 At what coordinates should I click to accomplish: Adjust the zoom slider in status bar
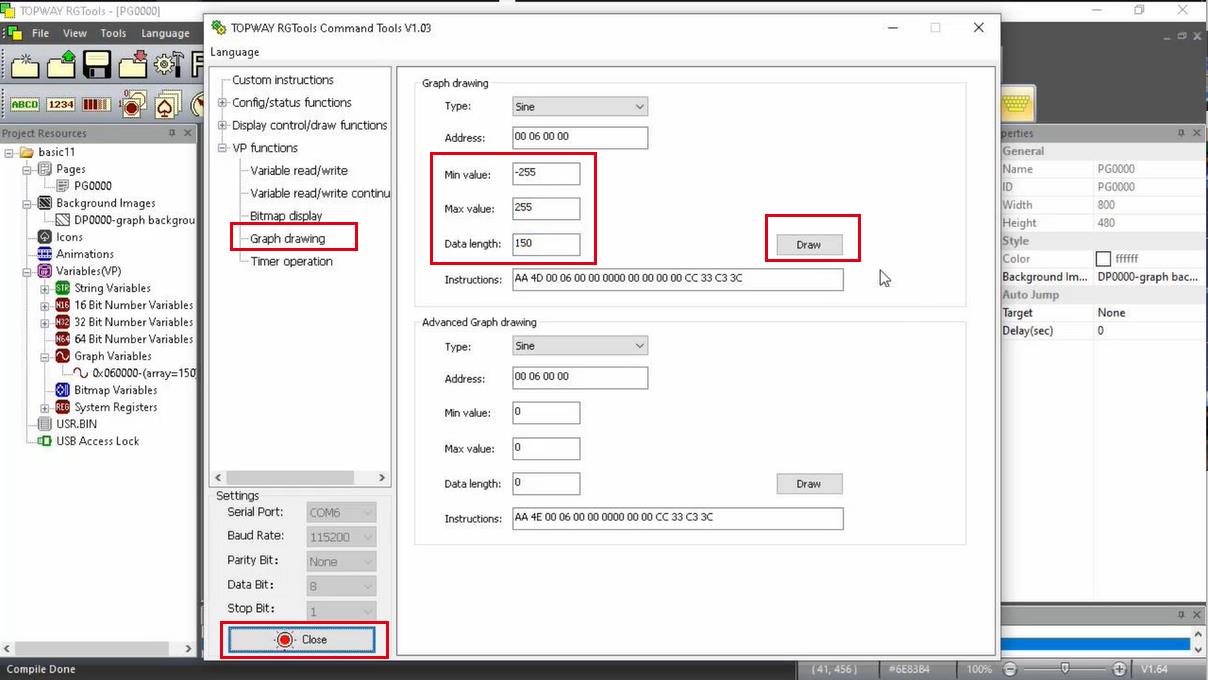click(x=1065, y=669)
